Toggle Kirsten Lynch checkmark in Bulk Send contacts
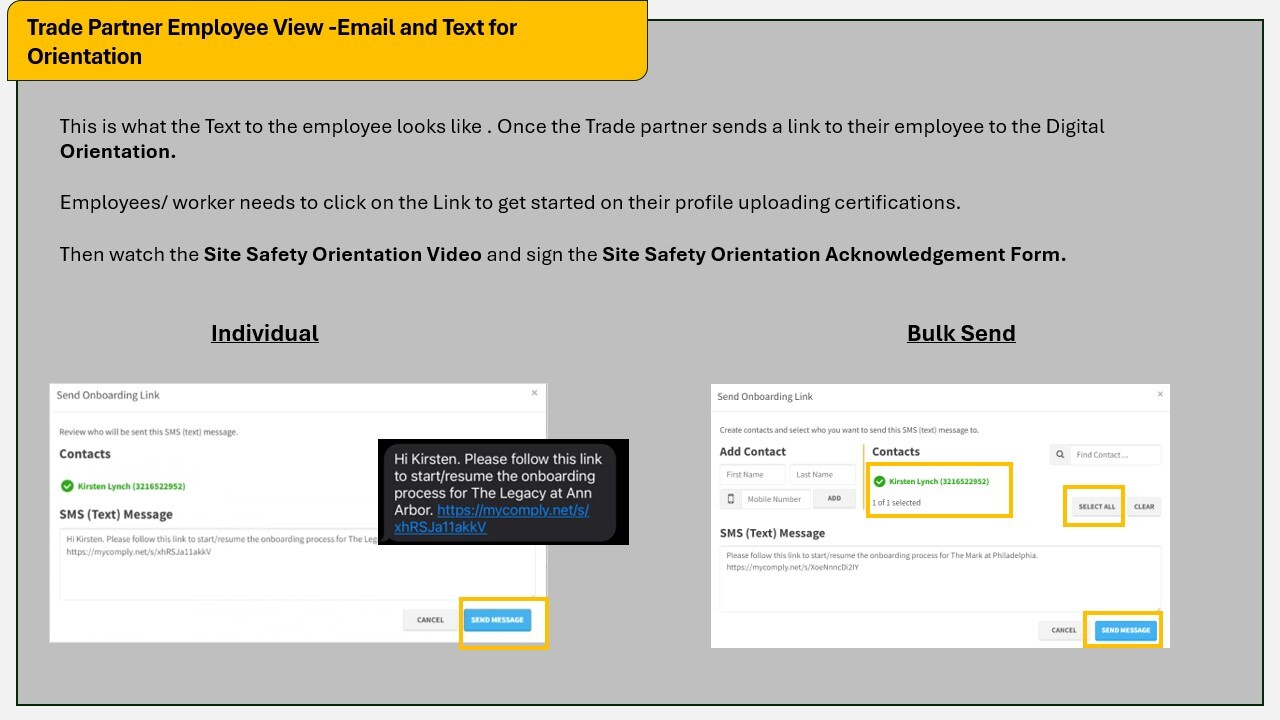The image size is (1280, 720). point(880,481)
